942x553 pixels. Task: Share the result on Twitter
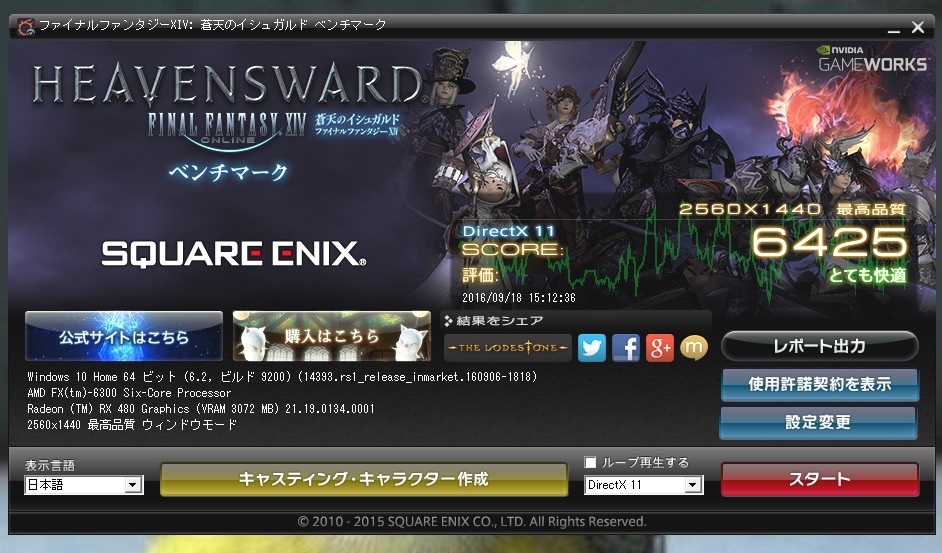pyautogui.click(x=592, y=347)
